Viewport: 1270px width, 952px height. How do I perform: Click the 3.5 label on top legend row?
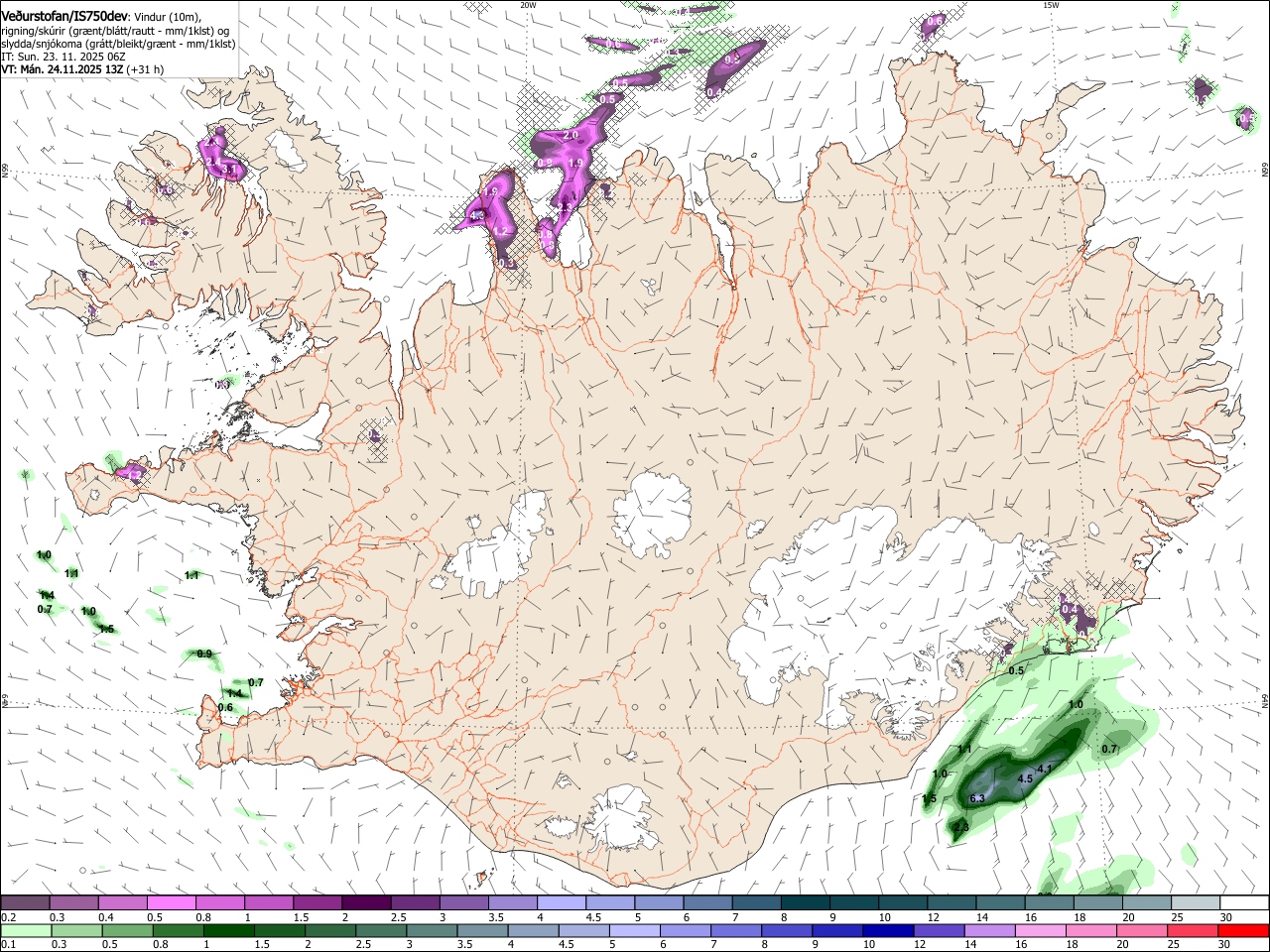[x=494, y=917]
